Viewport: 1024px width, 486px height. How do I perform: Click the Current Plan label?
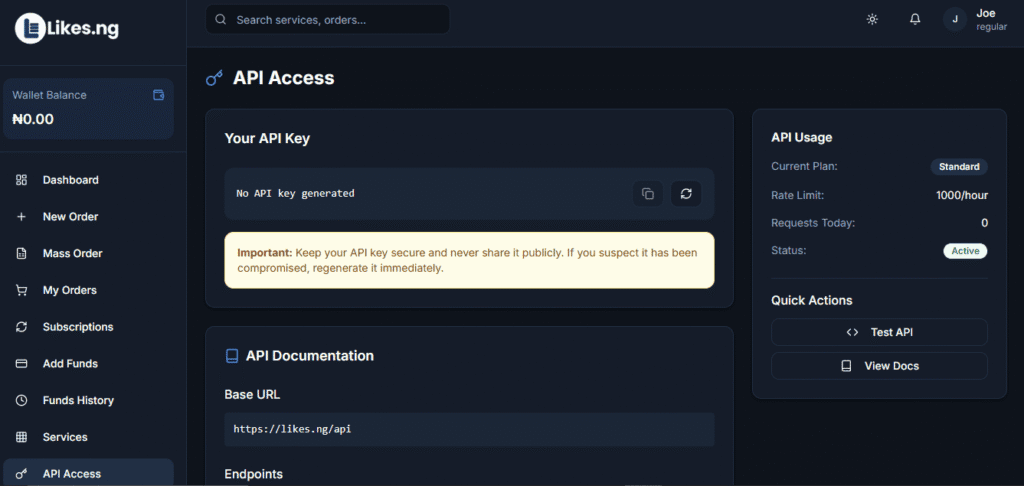(x=804, y=167)
